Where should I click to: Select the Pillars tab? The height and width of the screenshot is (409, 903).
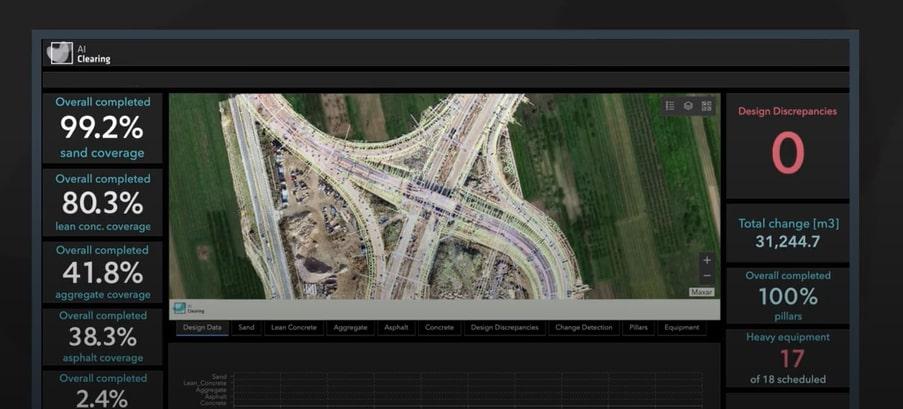point(638,327)
